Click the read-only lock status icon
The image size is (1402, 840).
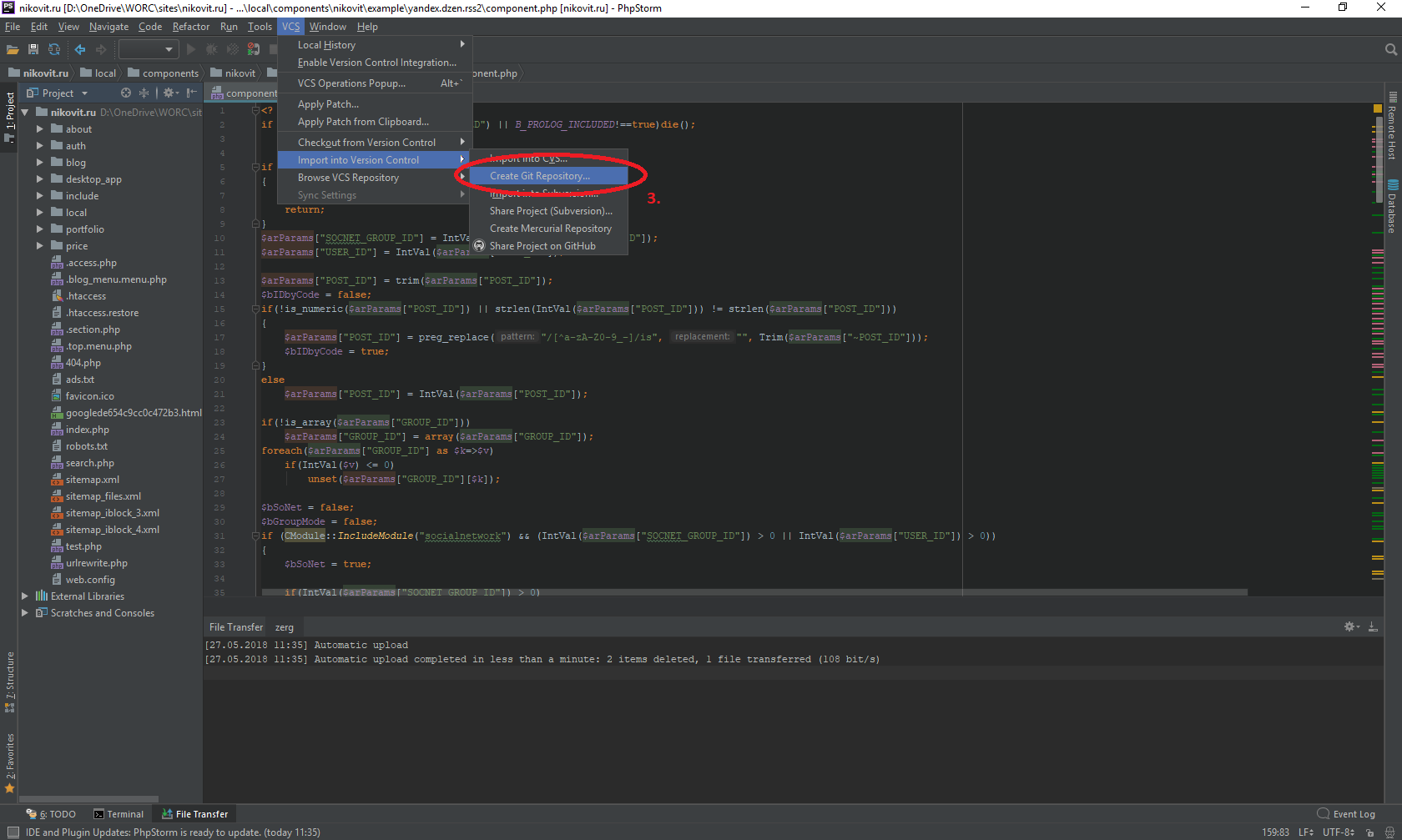click(x=1369, y=832)
